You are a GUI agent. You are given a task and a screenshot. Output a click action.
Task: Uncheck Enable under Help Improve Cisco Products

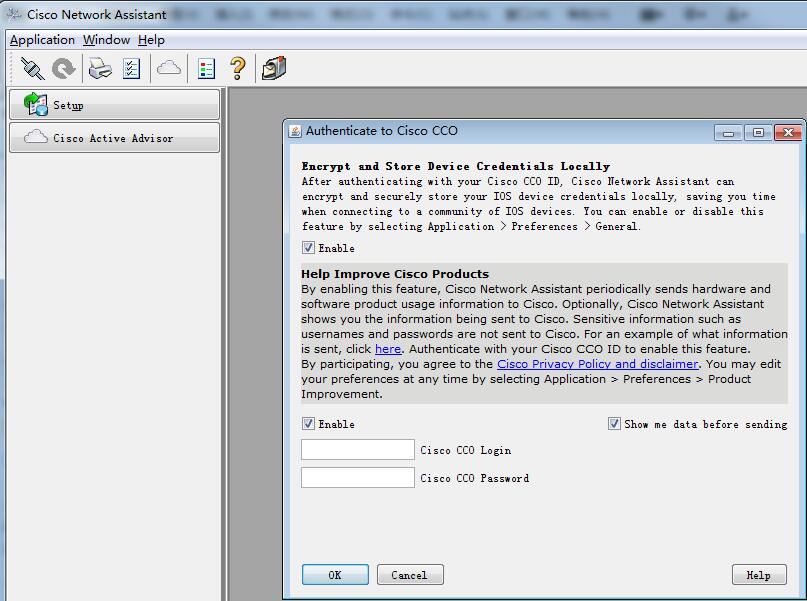308,424
